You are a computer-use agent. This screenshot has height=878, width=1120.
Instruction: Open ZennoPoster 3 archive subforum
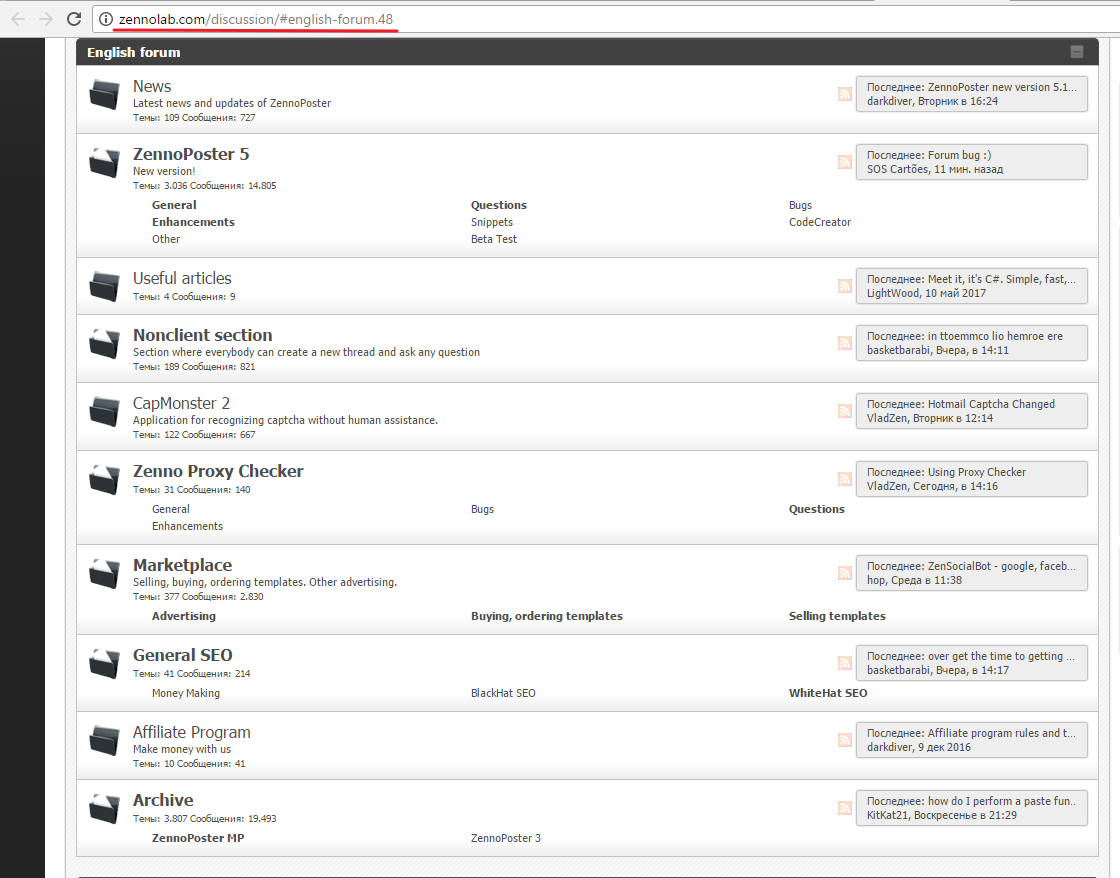506,838
